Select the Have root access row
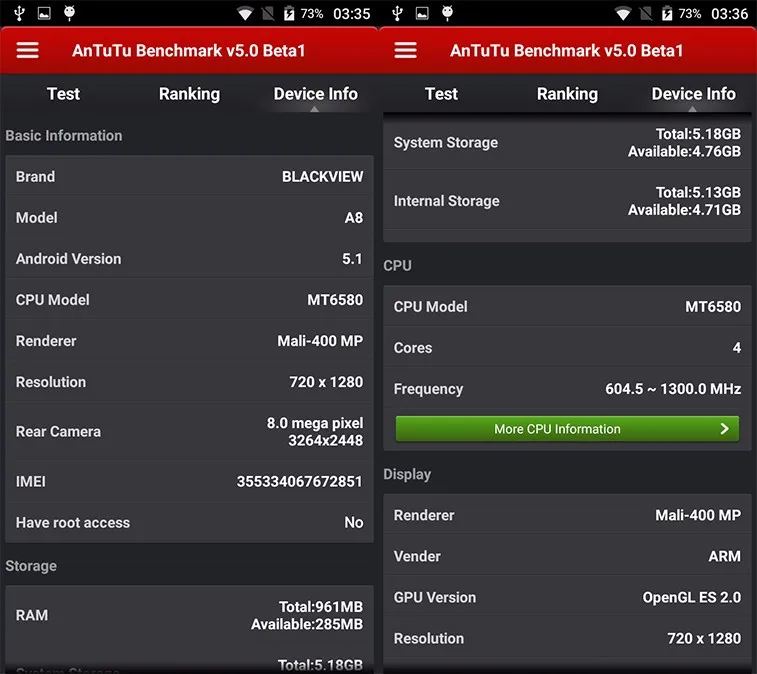Viewport: 757px width, 674px height. 189,522
